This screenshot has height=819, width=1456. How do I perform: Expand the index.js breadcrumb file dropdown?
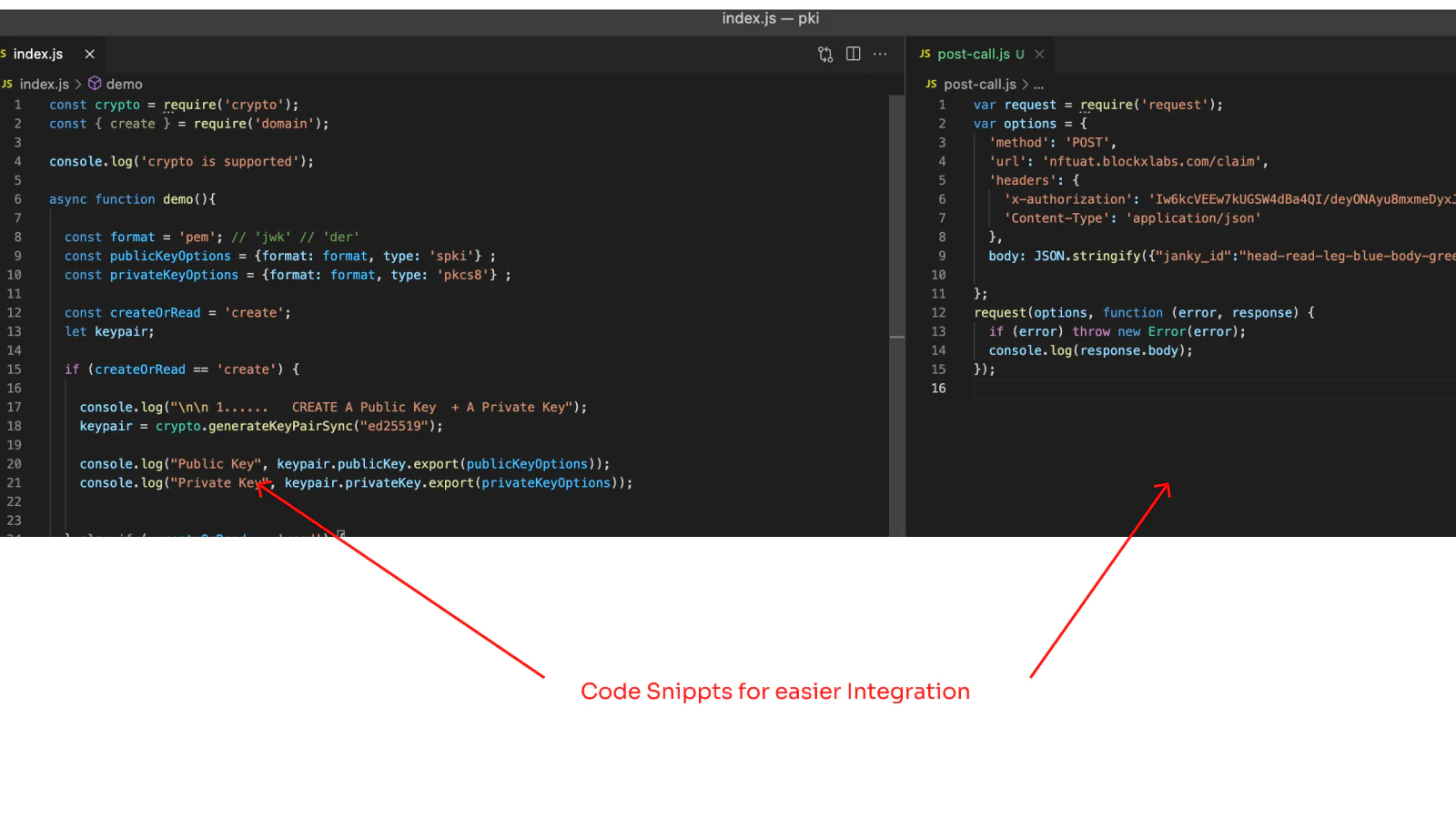[x=44, y=84]
